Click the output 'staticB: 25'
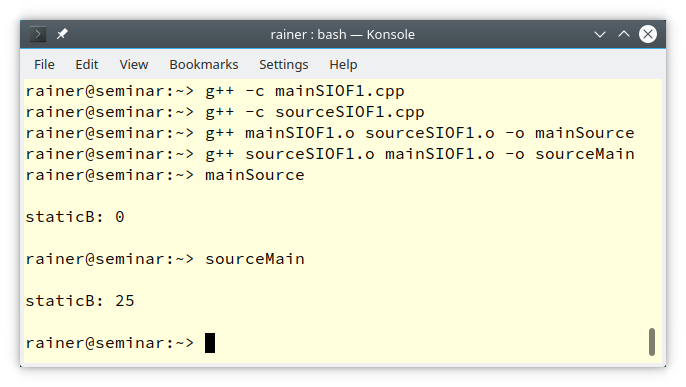Viewport: 686px width, 387px height. tap(80, 301)
